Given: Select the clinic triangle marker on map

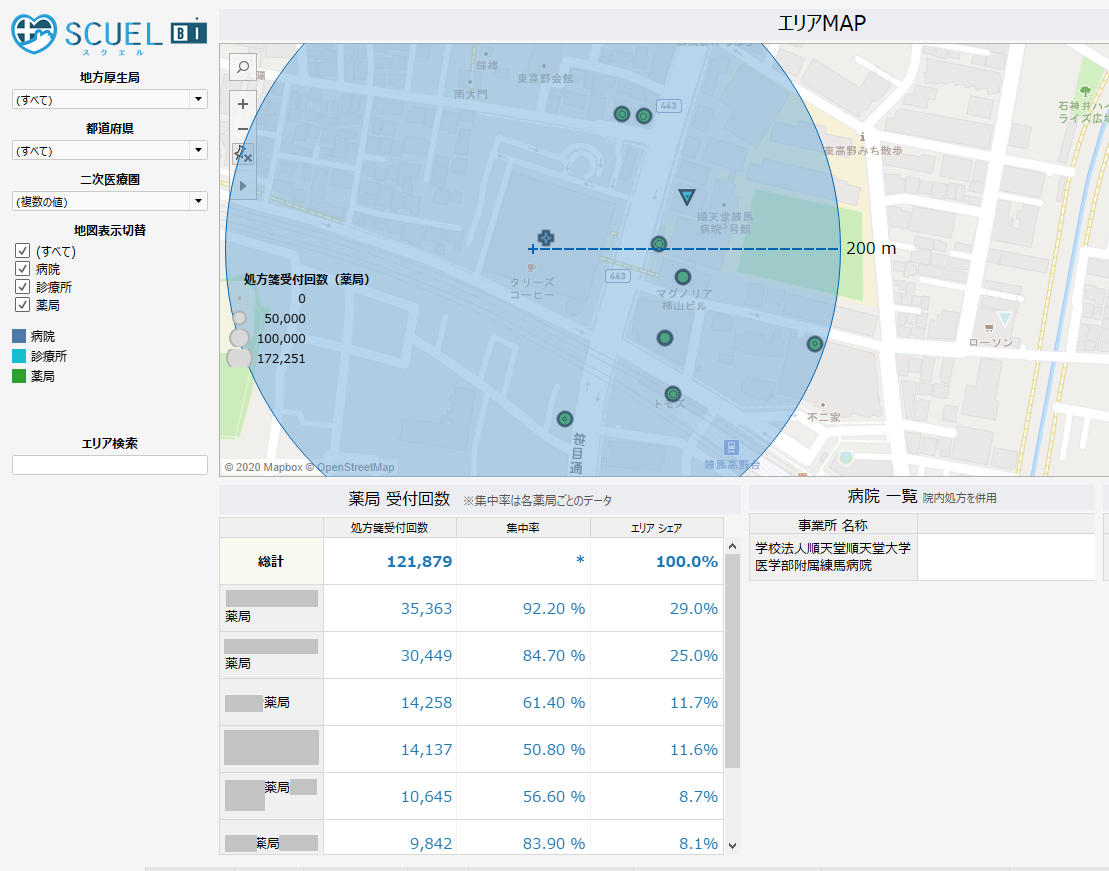Looking at the screenshot, I should [686, 196].
